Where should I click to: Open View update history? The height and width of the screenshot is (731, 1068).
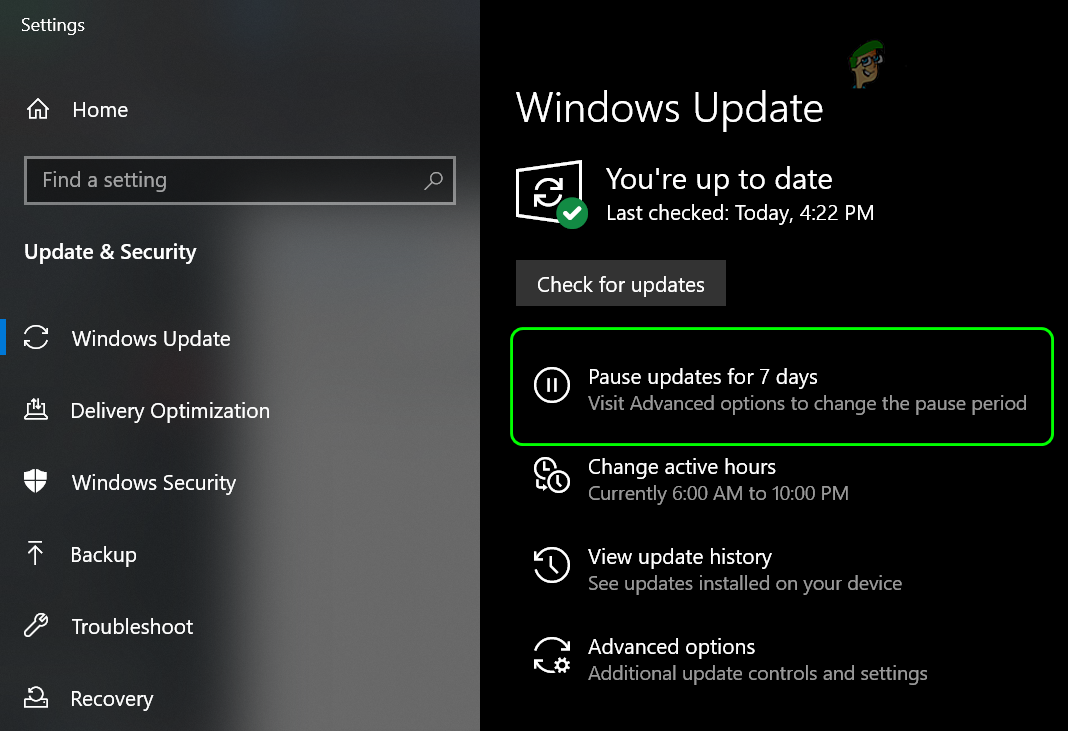[680, 557]
